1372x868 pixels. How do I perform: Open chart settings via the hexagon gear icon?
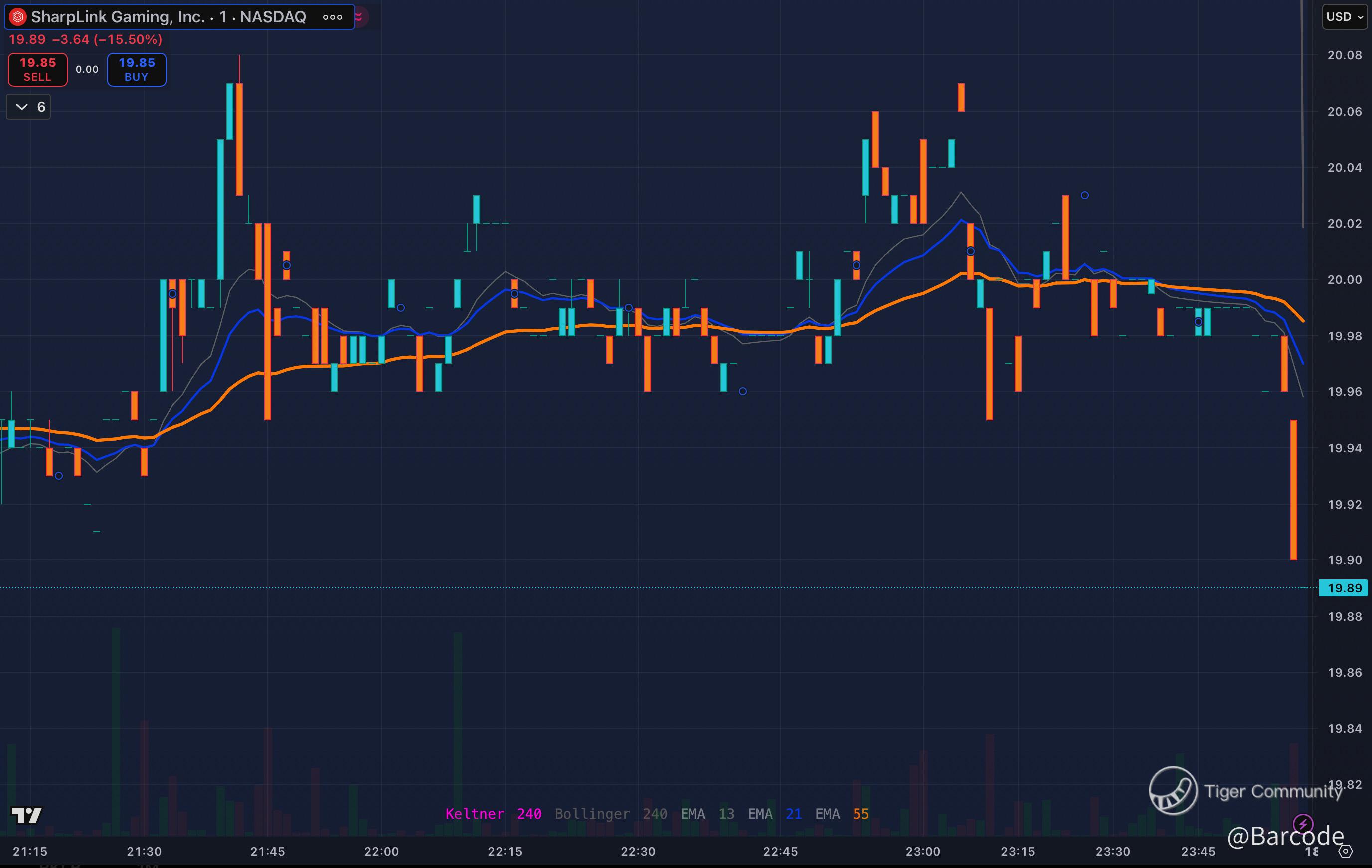1345,852
